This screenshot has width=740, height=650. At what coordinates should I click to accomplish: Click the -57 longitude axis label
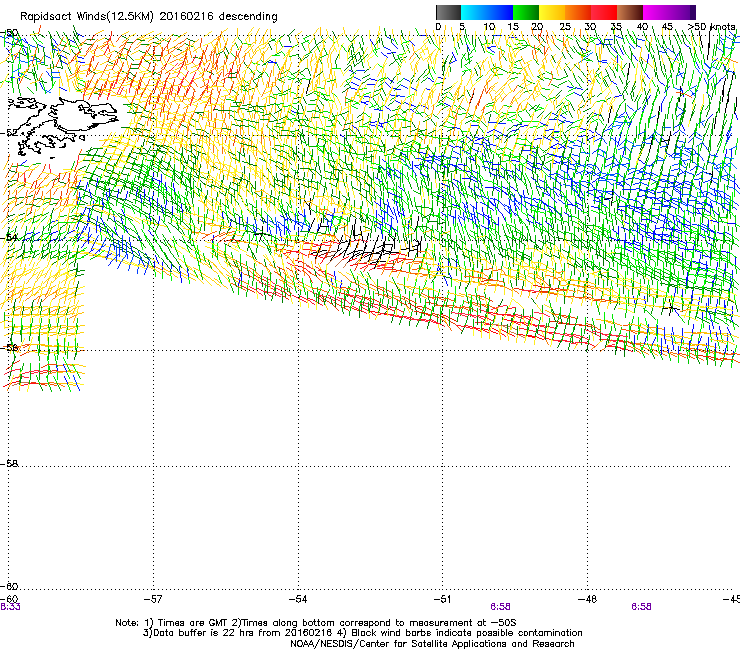152,599
